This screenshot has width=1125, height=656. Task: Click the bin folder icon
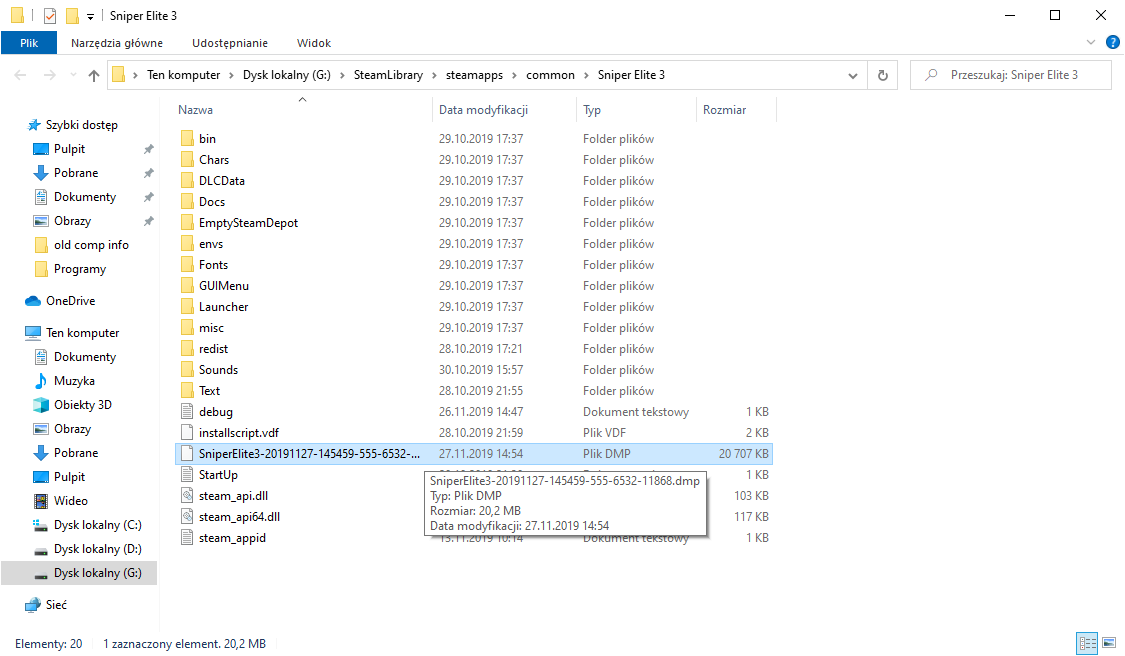pyautogui.click(x=187, y=139)
